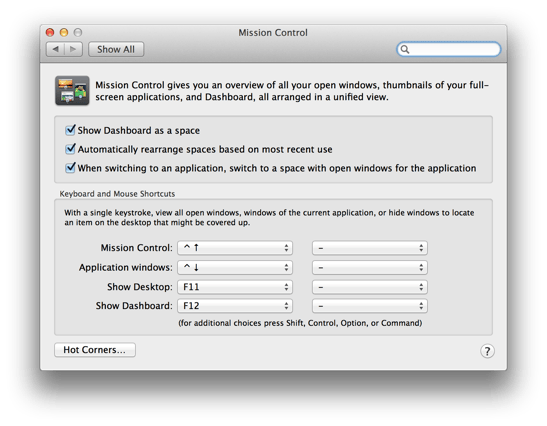Close the Mission Control window
This screenshot has height=426, width=547.
pos(50,32)
